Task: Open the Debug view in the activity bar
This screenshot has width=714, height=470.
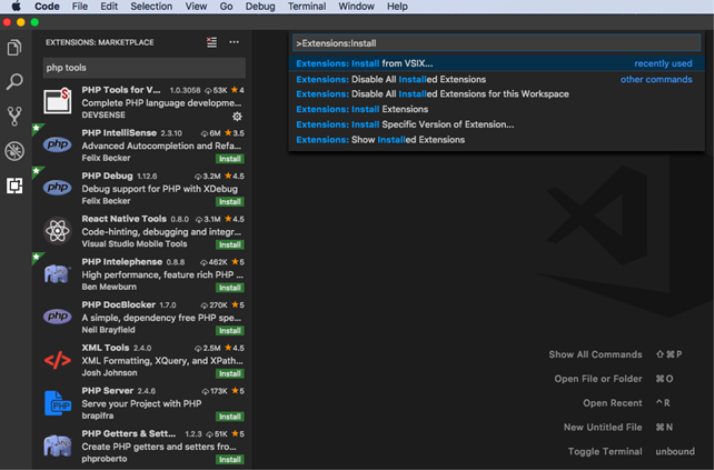Action: [14, 151]
